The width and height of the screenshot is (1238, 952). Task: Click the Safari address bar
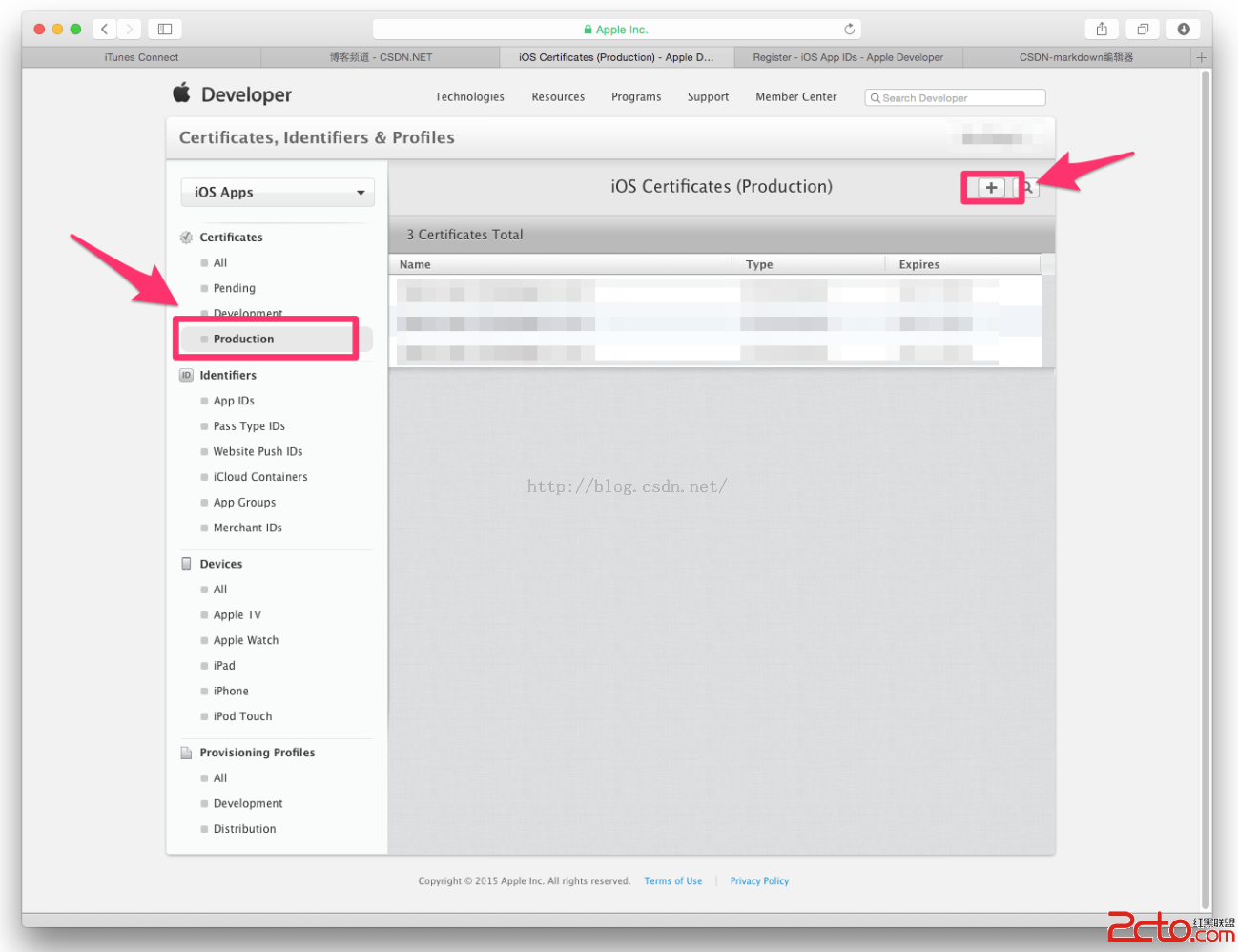tap(617, 30)
